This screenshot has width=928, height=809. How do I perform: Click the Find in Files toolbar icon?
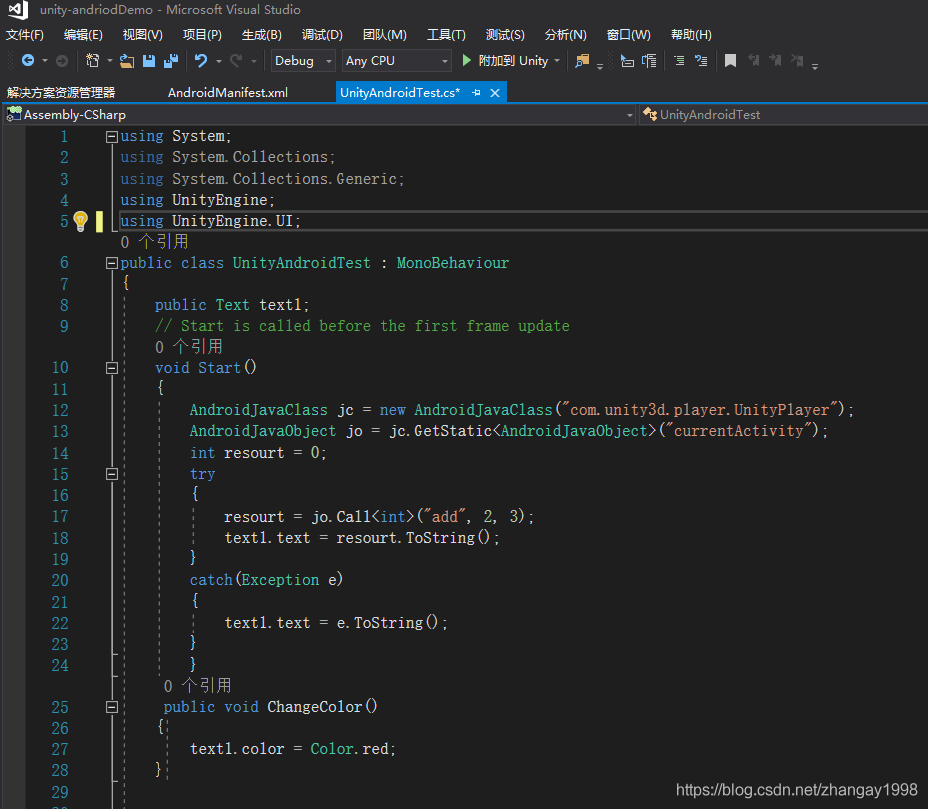pyautogui.click(x=582, y=60)
